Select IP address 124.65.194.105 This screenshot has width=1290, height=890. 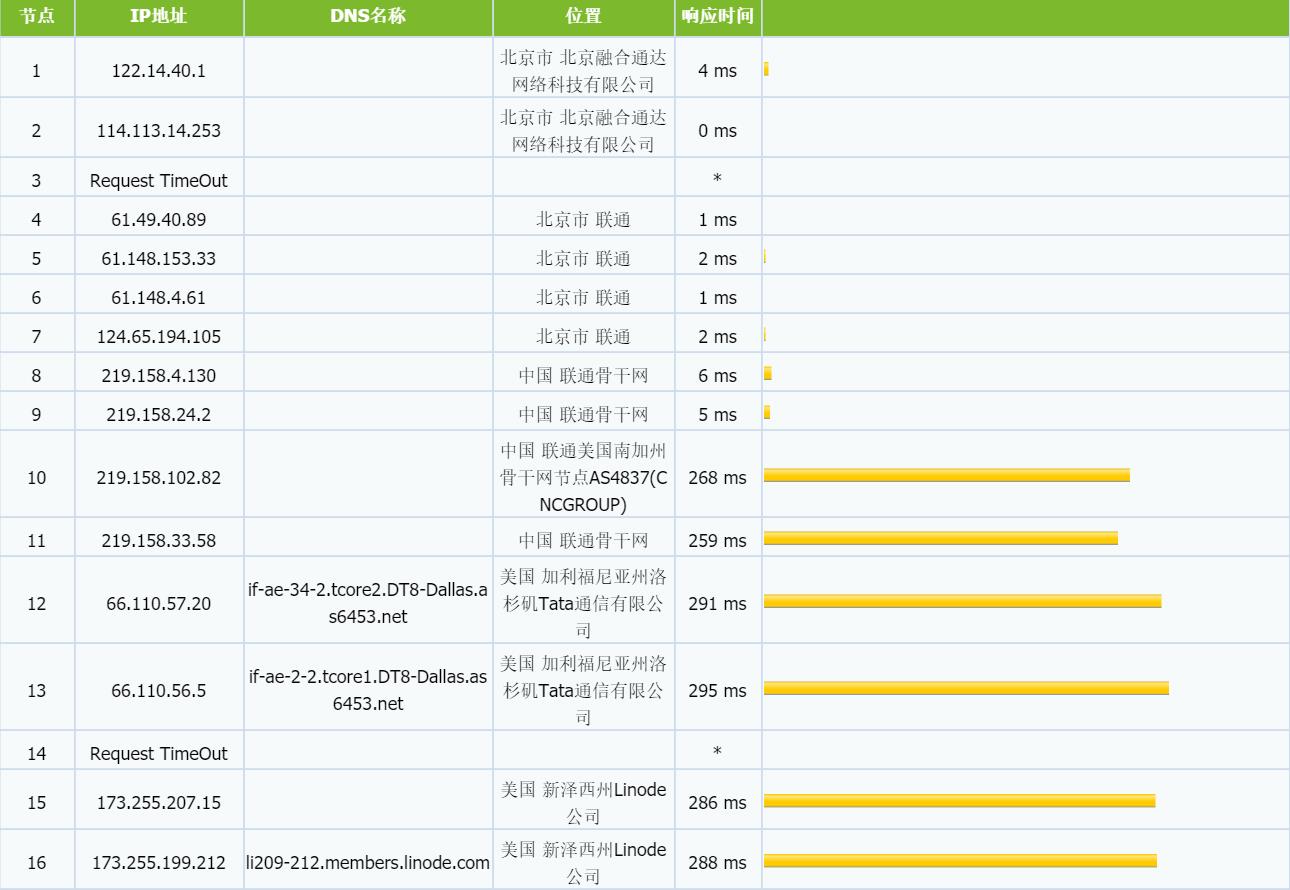pos(159,336)
